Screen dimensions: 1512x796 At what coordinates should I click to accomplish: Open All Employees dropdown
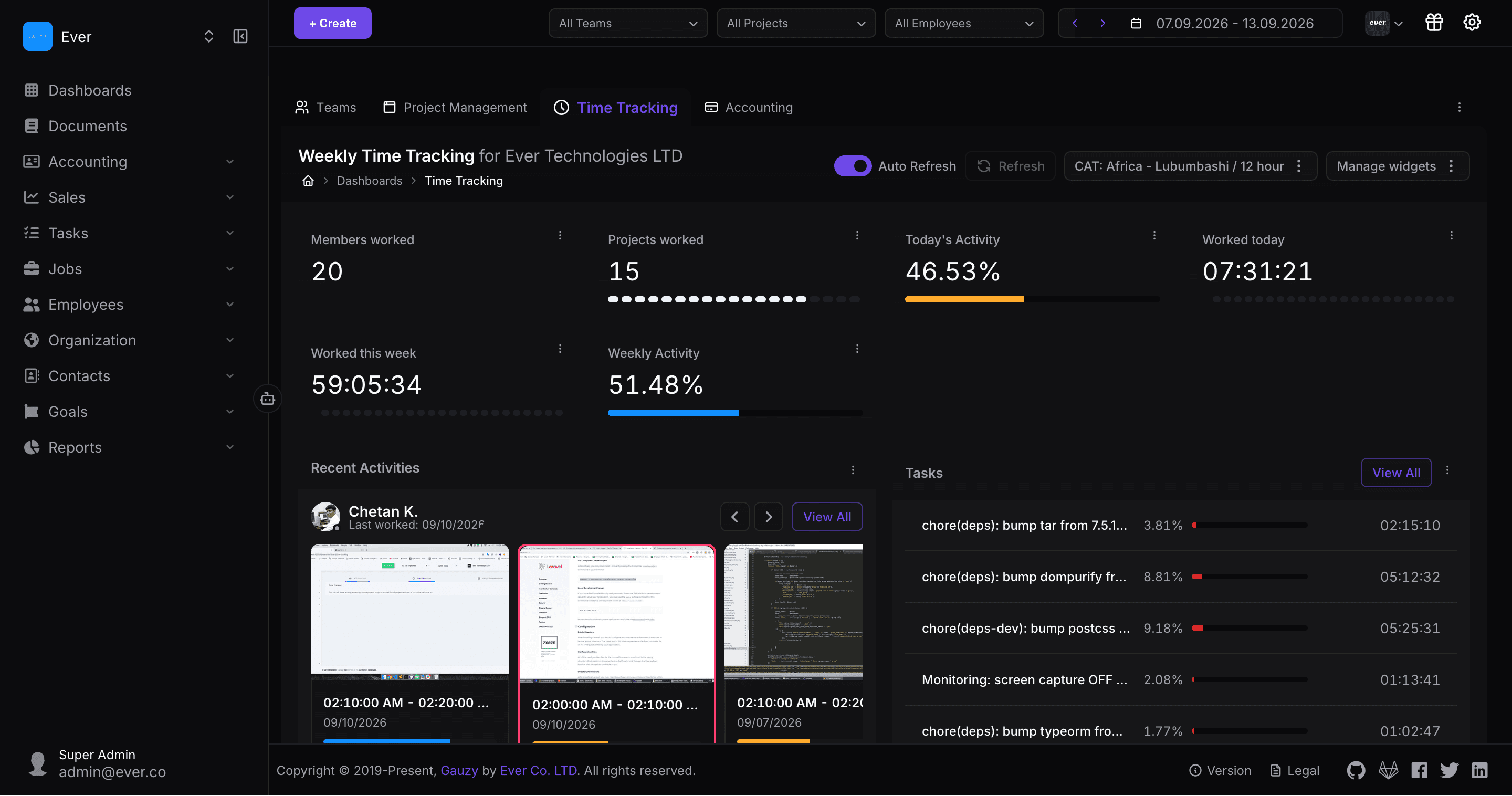pyautogui.click(x=964, y=24)
